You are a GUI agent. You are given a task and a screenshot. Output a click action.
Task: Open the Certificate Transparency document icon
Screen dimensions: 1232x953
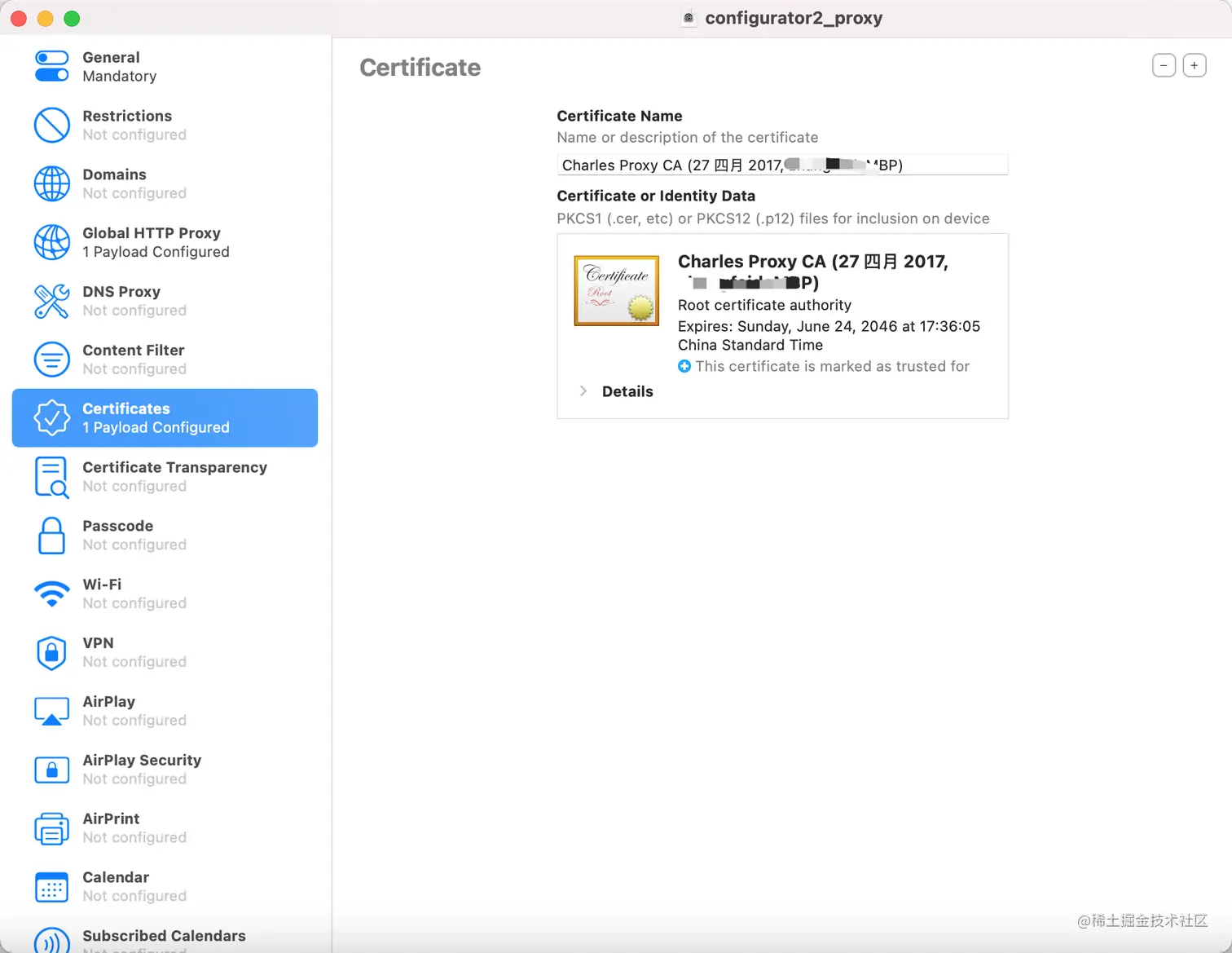click(51, 477)
